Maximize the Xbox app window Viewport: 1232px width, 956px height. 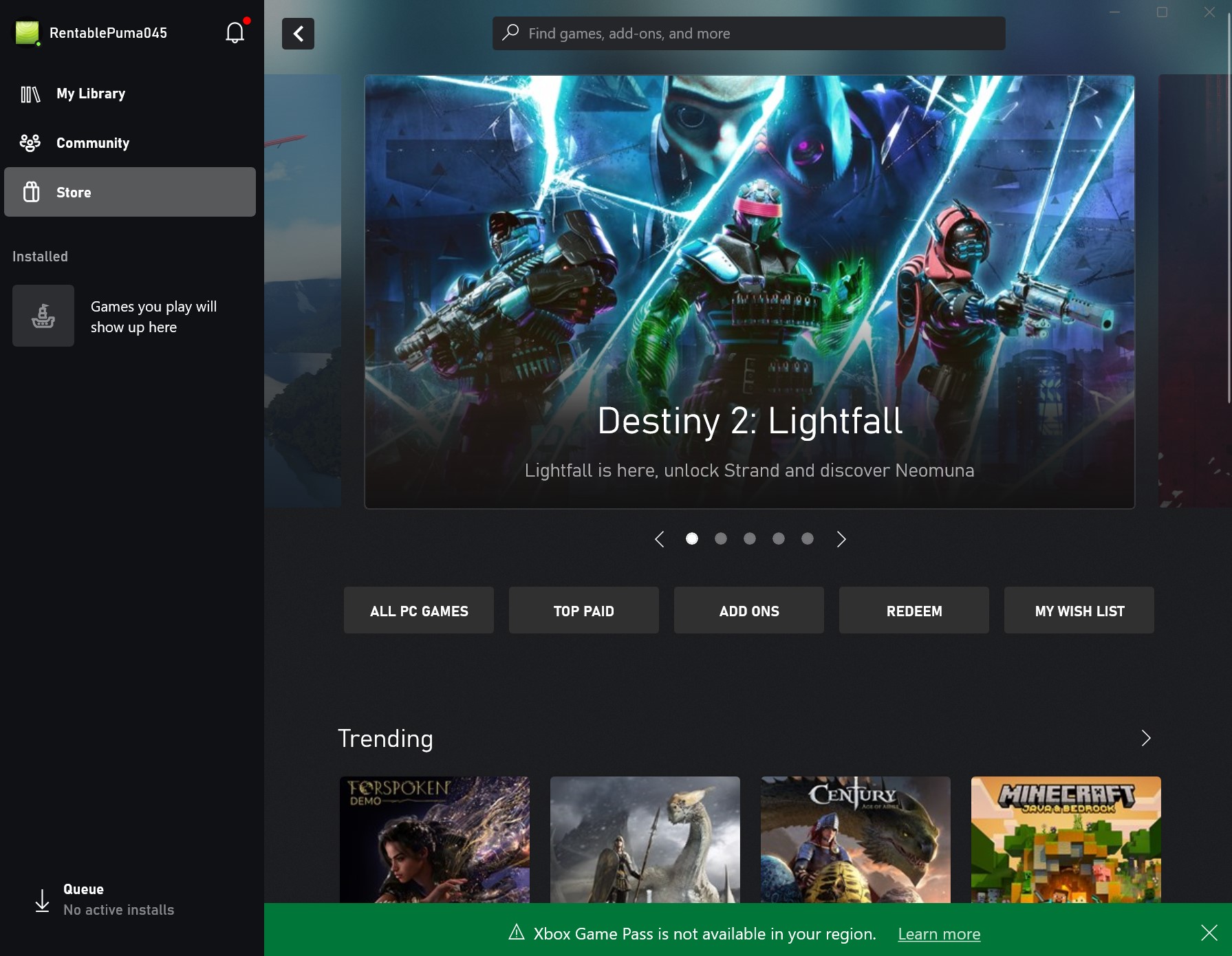pos(1162,12)
